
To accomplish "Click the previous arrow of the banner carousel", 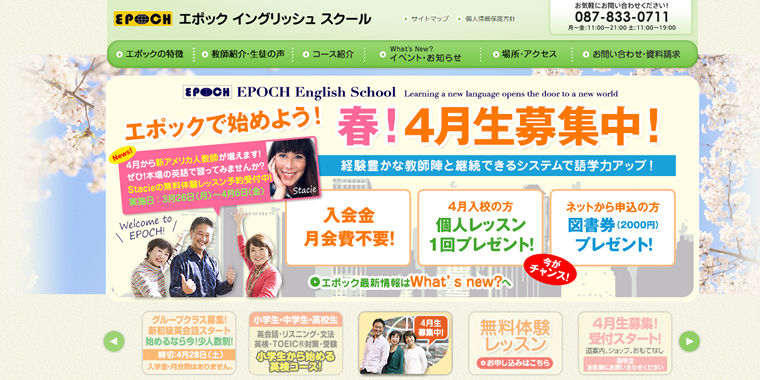I will [x=114, y=342].
